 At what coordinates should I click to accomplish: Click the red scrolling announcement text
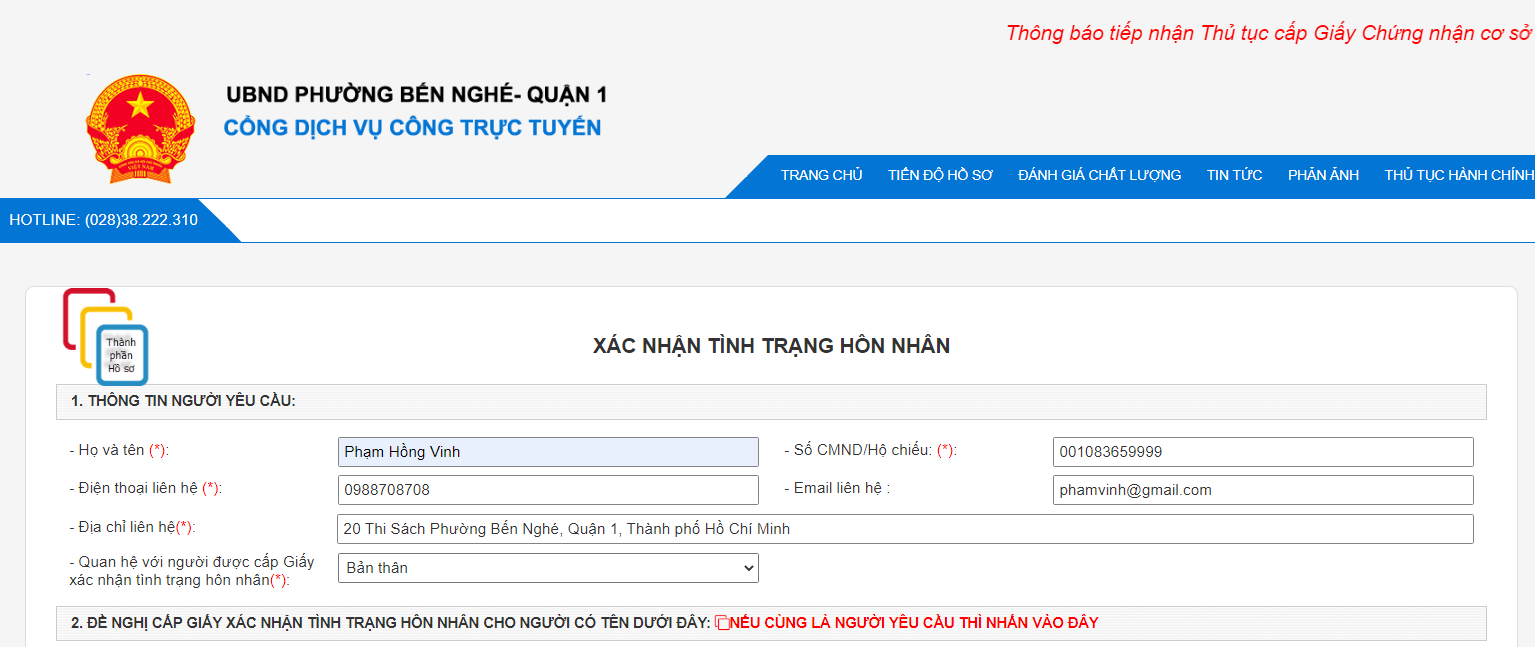tap(1270, 33)
